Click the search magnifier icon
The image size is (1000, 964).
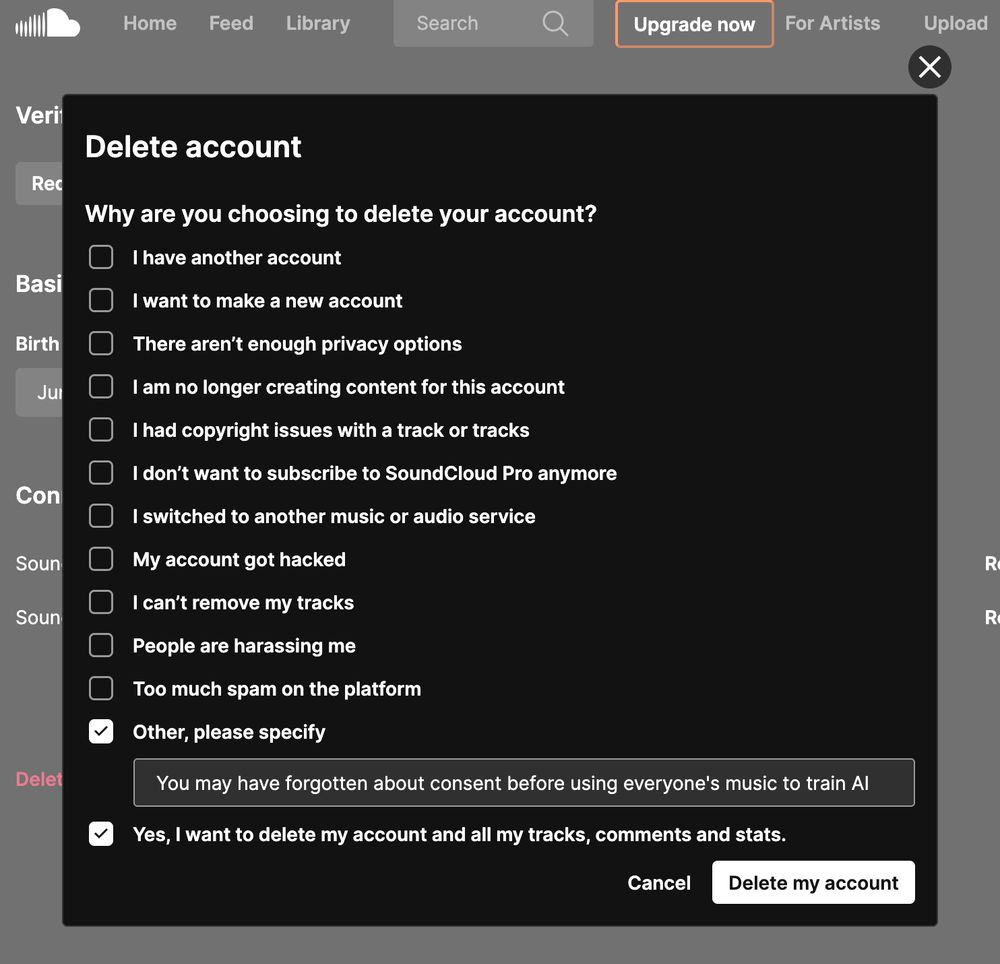555,23
